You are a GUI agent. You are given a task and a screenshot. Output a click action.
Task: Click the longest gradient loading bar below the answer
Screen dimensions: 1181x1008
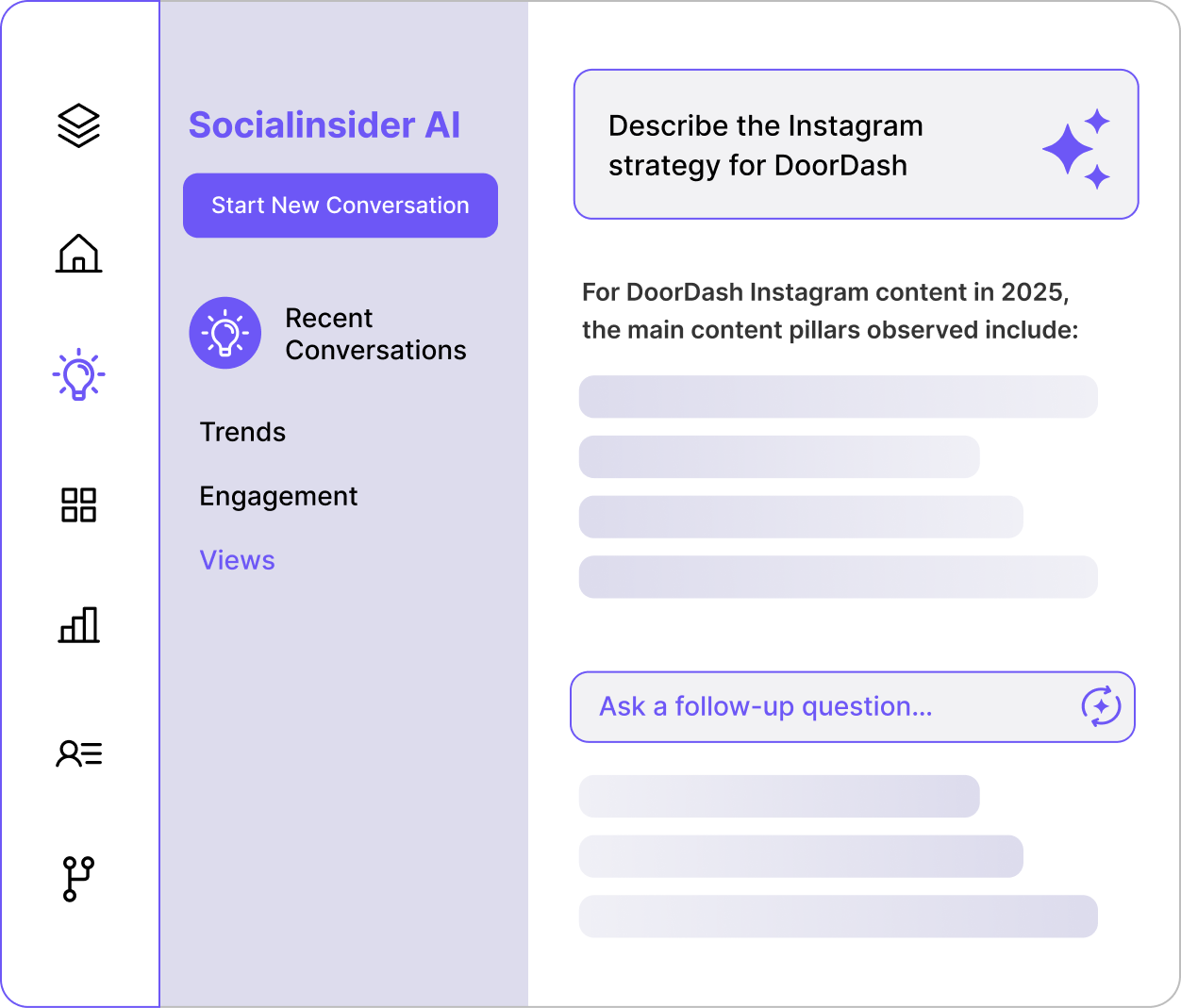(x=838, y=916)
